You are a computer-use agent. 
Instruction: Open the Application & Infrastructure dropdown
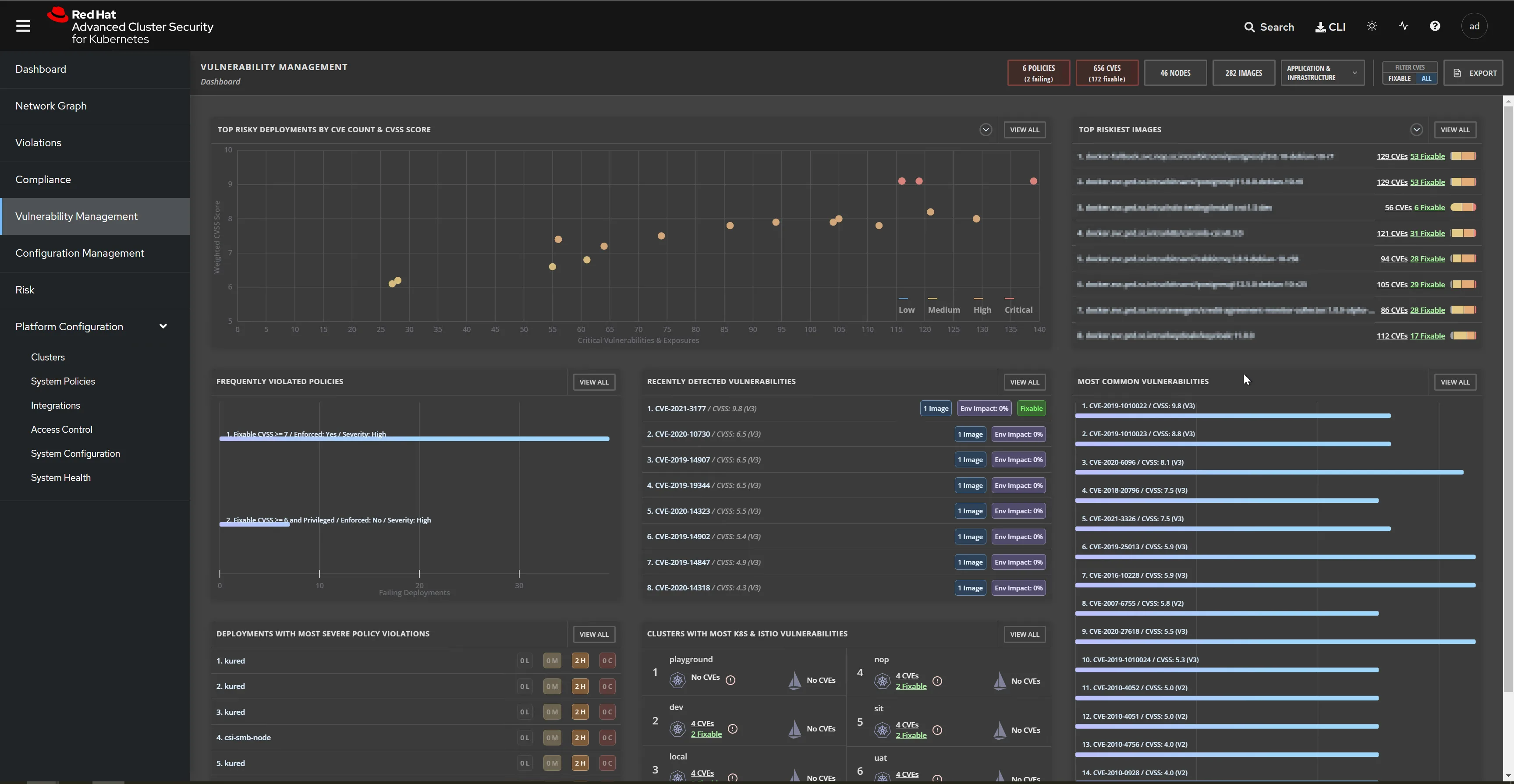1322,72
